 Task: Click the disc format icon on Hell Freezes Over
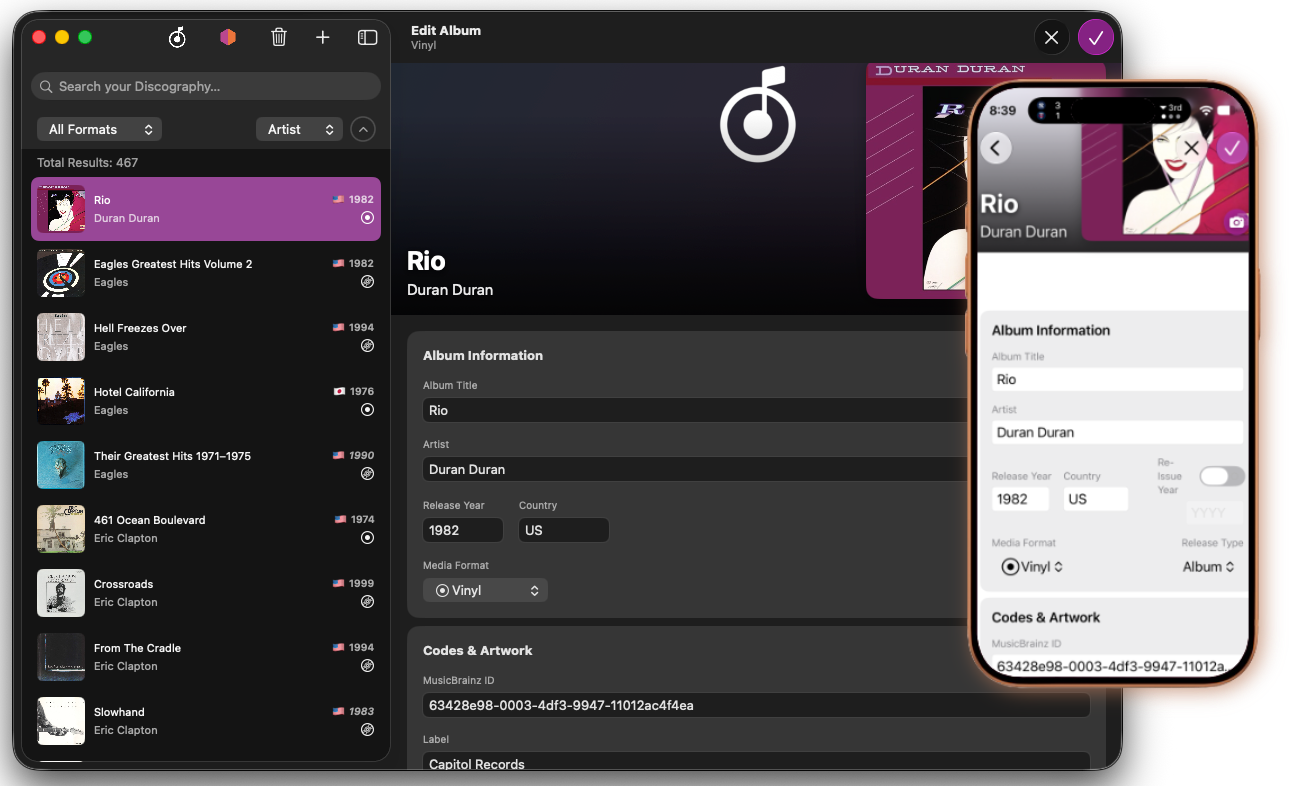coord(367,346)
